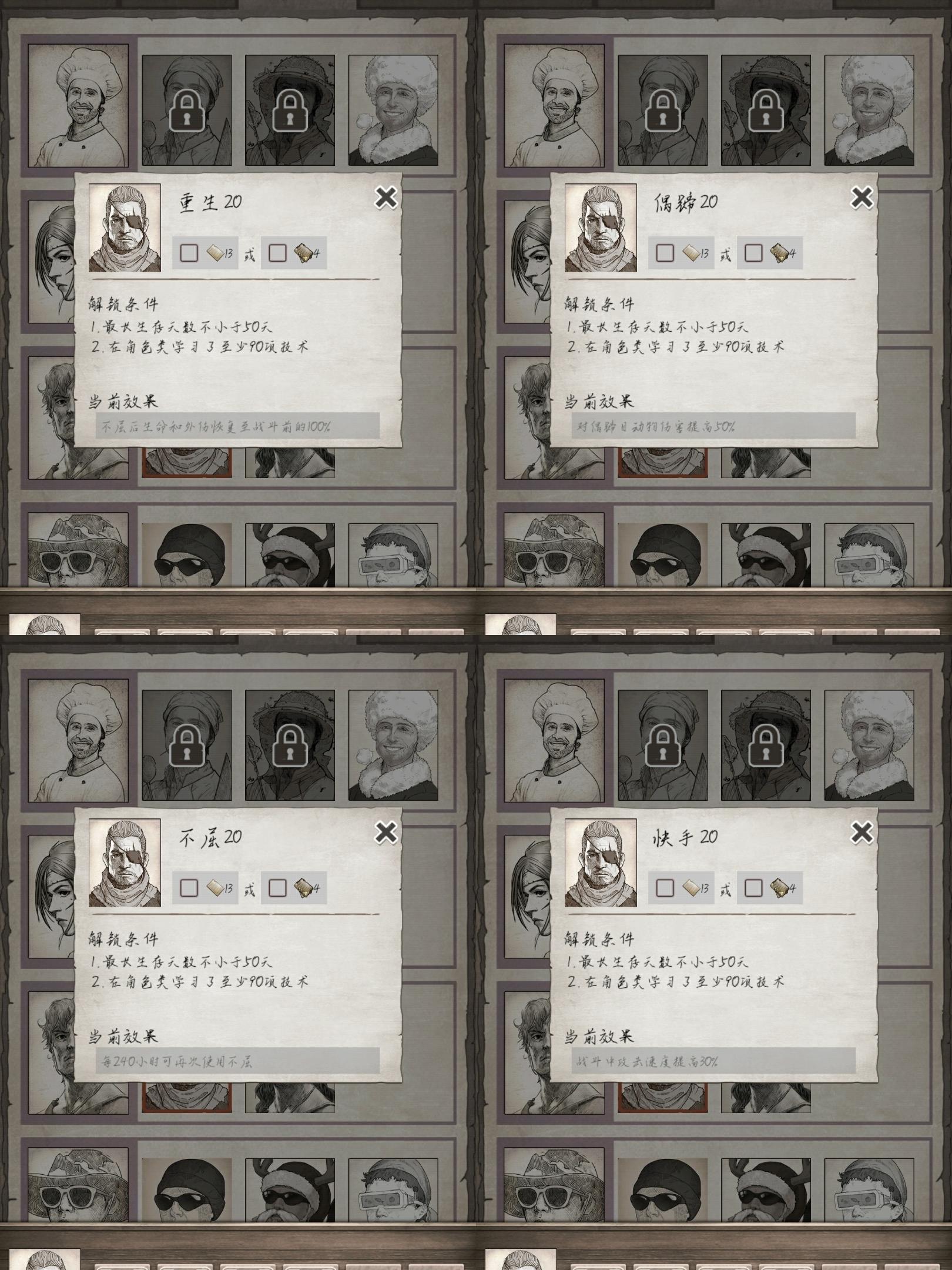This screenshot has width=952, height=1270.
Task: Click second padlock icon above 偶蹄20 popup
Action: (766, 111)
